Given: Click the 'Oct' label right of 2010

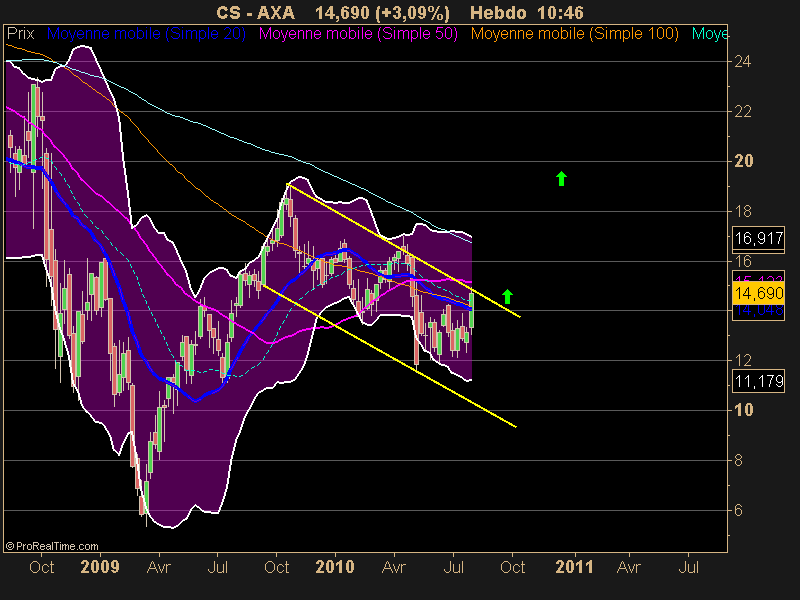Looking at the screenshot, I should coord(512,567).
